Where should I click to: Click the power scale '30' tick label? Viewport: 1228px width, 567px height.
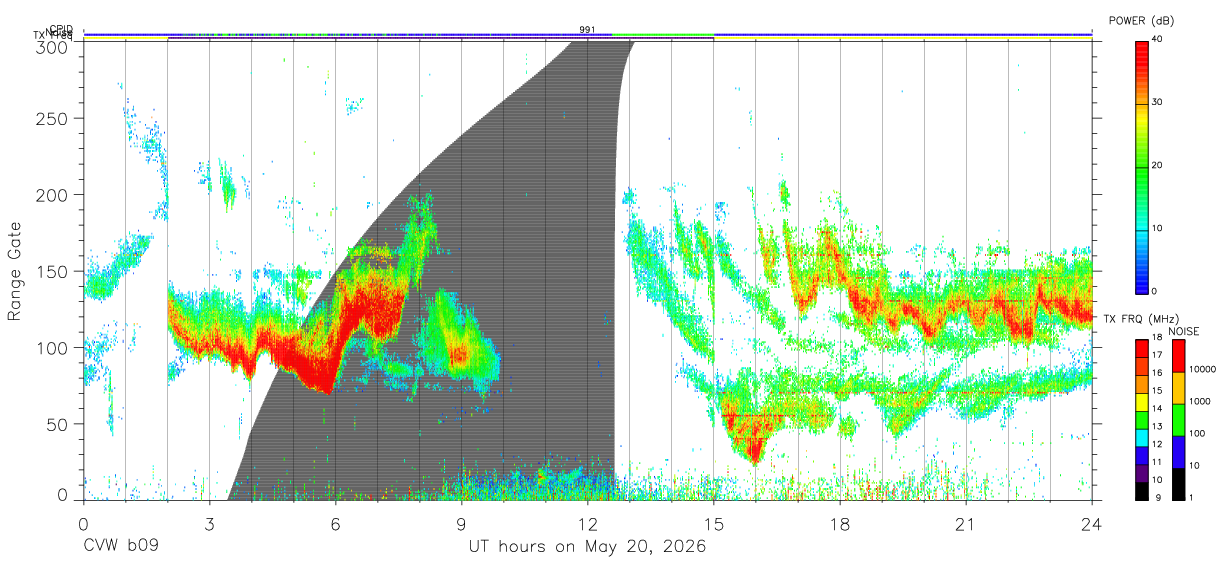coord(1158,103)
